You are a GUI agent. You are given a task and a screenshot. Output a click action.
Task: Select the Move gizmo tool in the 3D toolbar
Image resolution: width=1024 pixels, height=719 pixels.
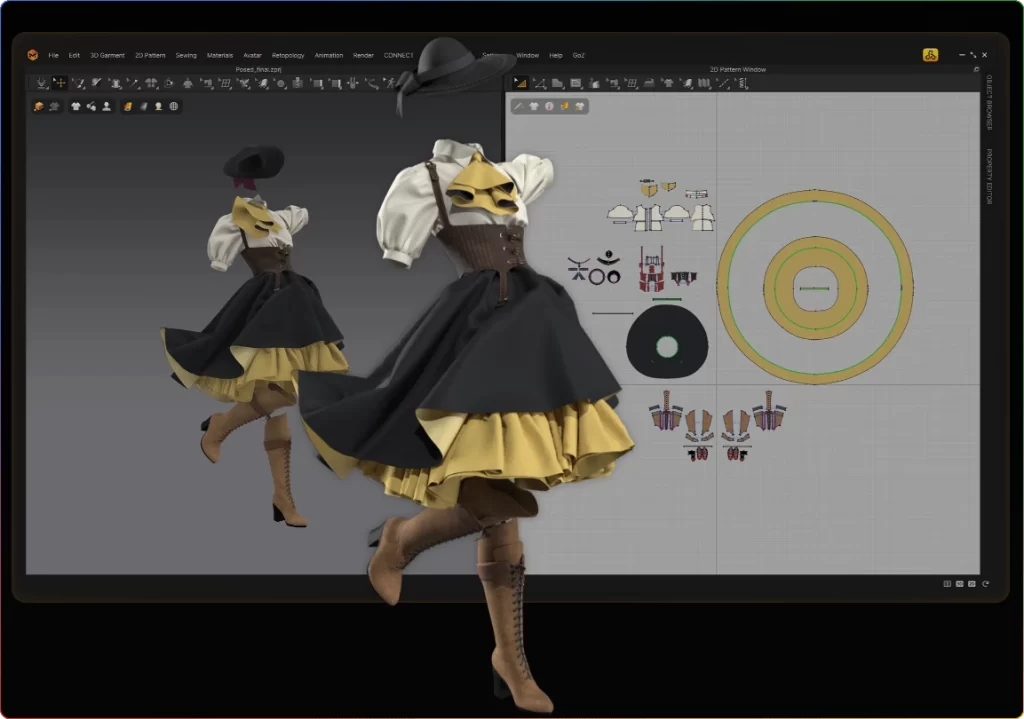click(59, 84)
